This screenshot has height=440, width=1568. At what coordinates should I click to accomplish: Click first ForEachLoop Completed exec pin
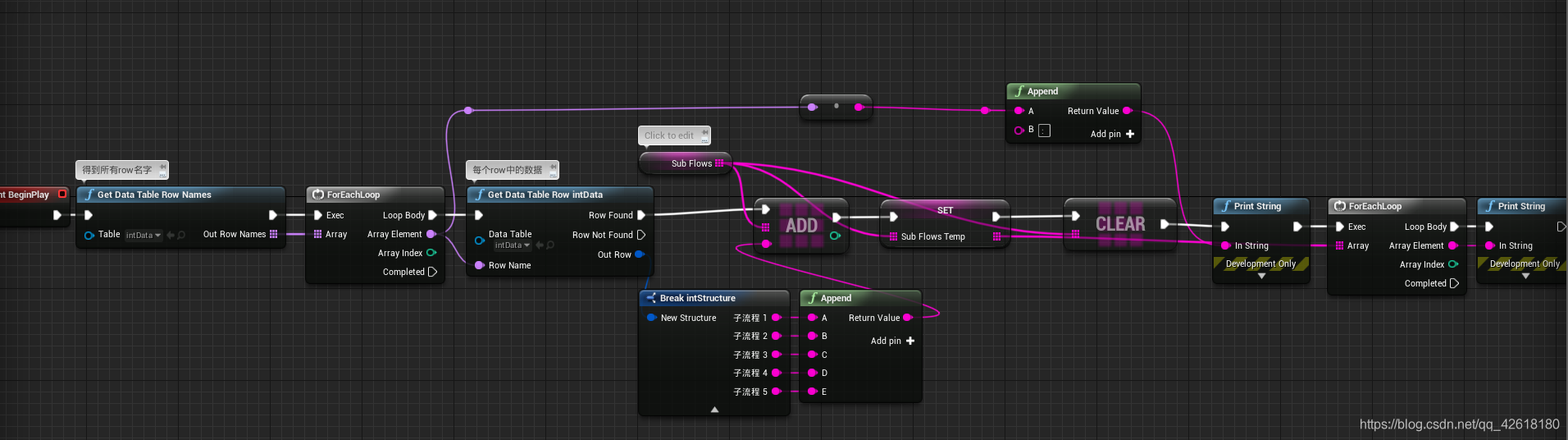(x=433, y=272)
